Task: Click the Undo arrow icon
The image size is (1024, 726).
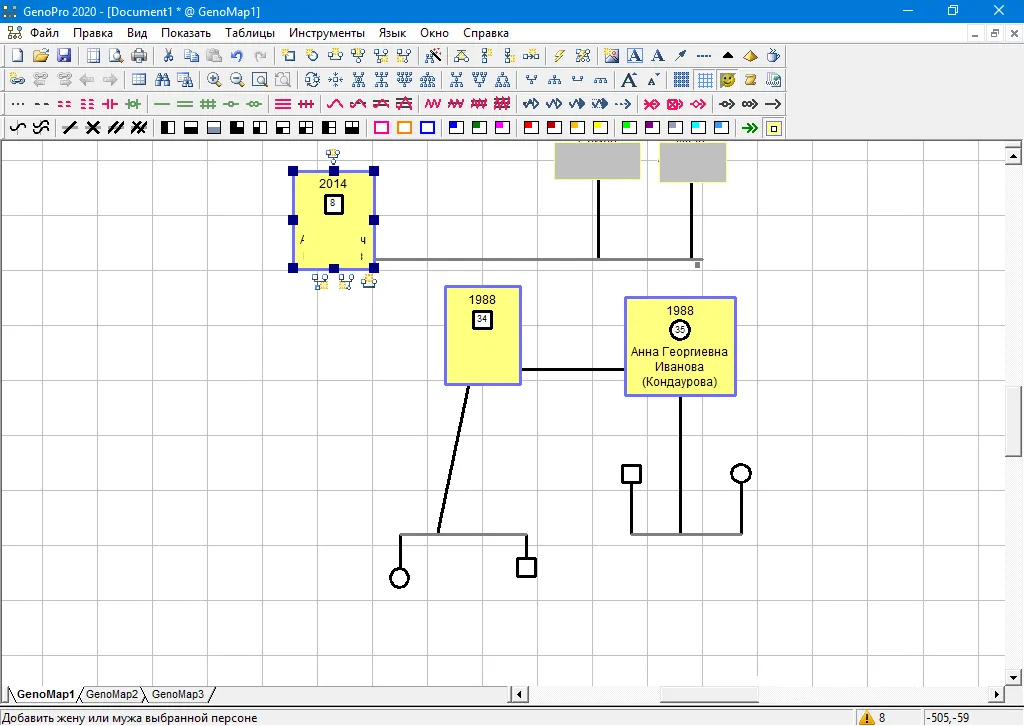Action: [x=237, y=56]
